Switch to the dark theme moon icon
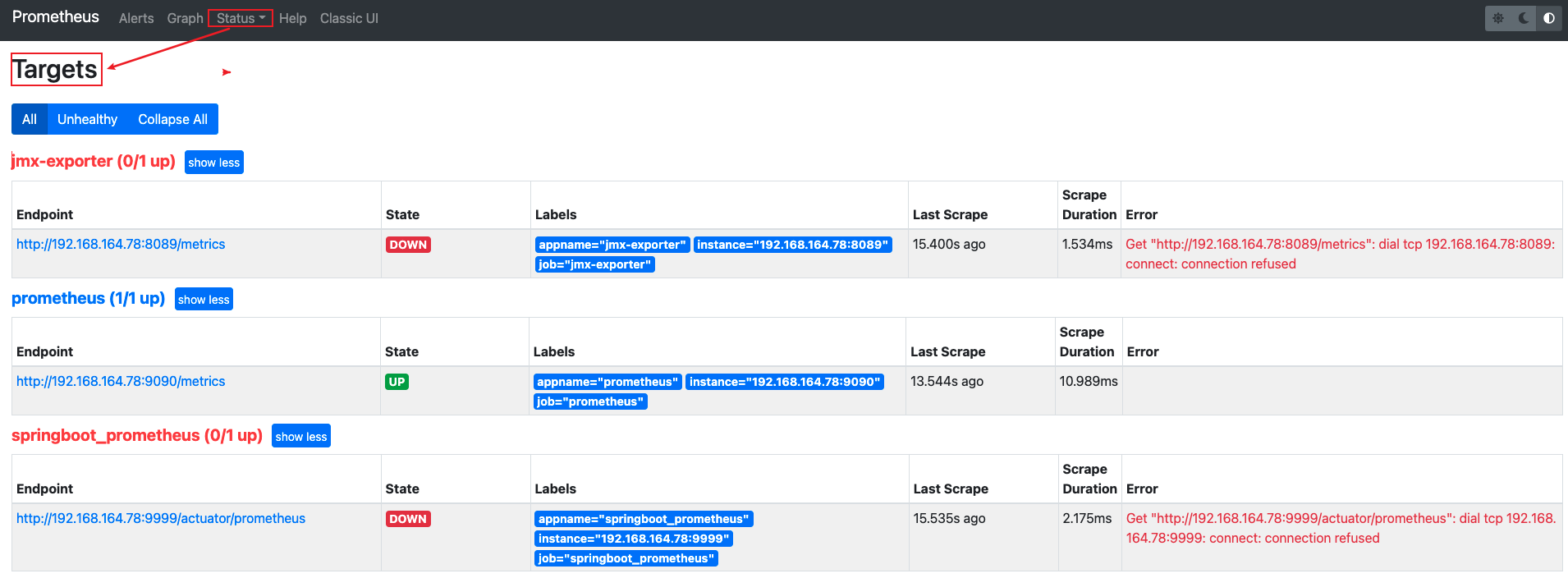The height and width of the screenshot is (578, 1568). point(1524,18)
